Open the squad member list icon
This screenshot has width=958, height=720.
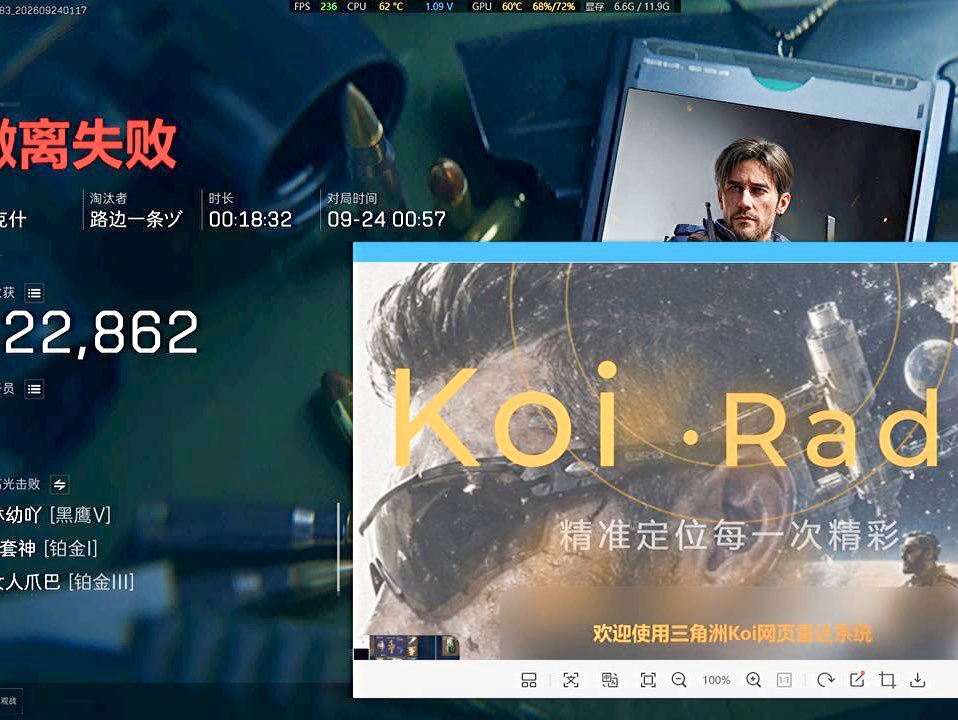[x=34, y=389]
